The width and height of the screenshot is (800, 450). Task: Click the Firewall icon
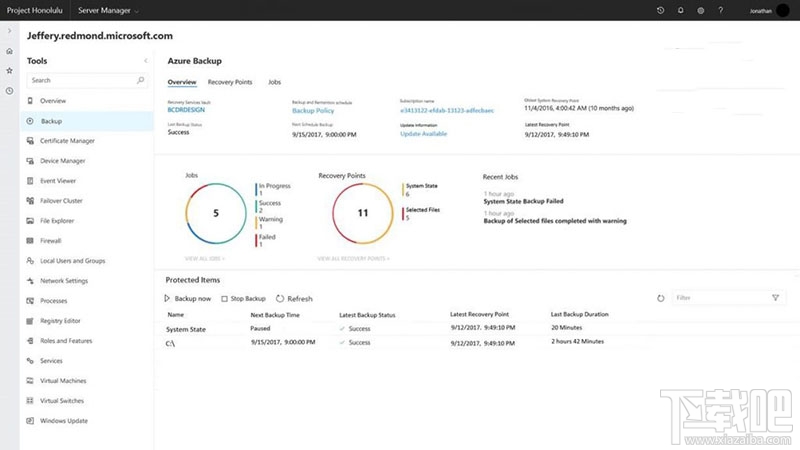click(x=30, y=240)
